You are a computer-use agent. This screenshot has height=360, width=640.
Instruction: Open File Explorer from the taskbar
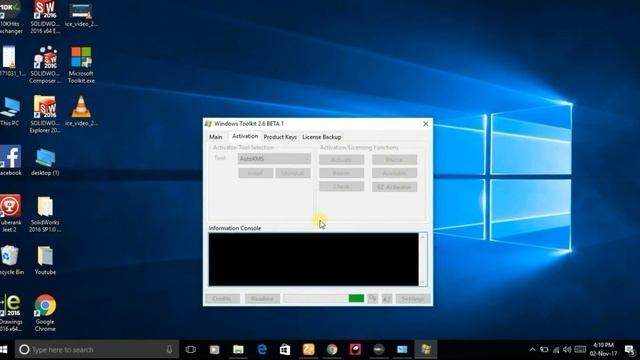(238, 349)
